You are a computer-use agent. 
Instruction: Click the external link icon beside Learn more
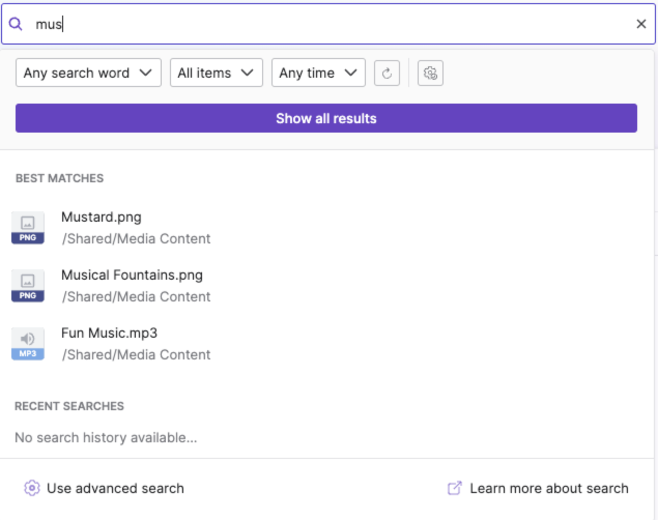coord(454,488)
